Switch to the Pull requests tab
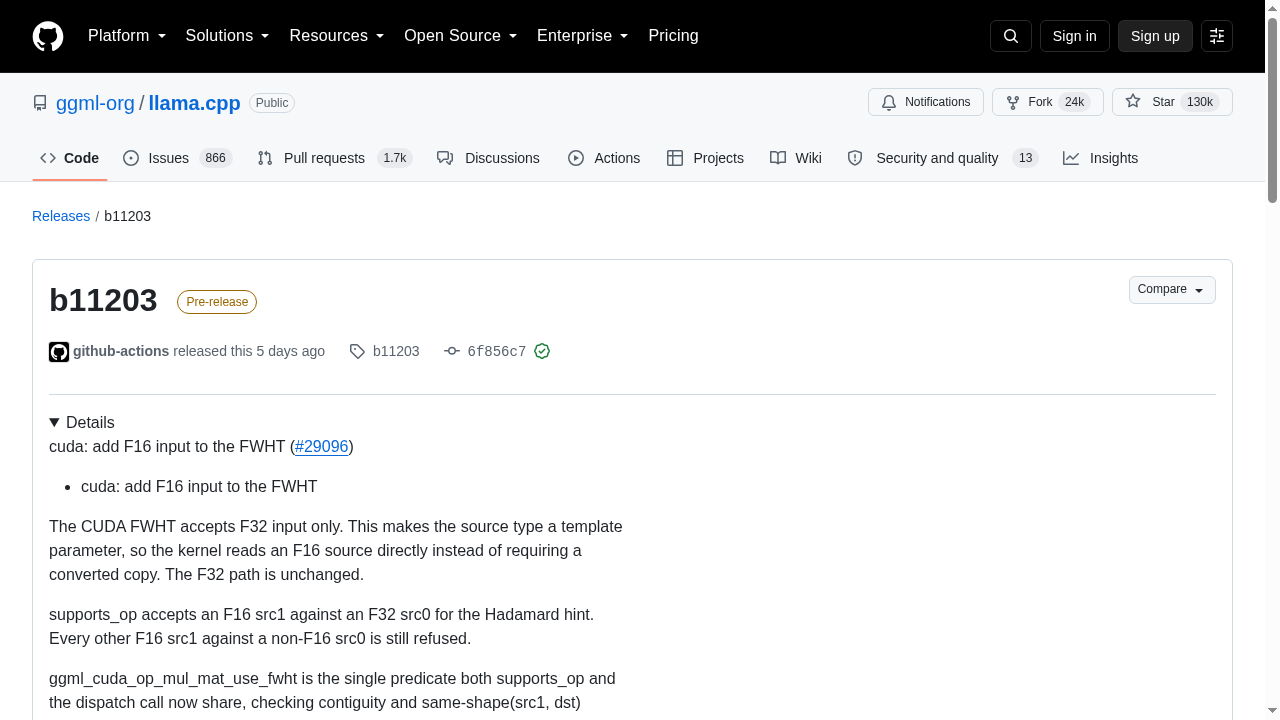 click(x=334, y=158)
